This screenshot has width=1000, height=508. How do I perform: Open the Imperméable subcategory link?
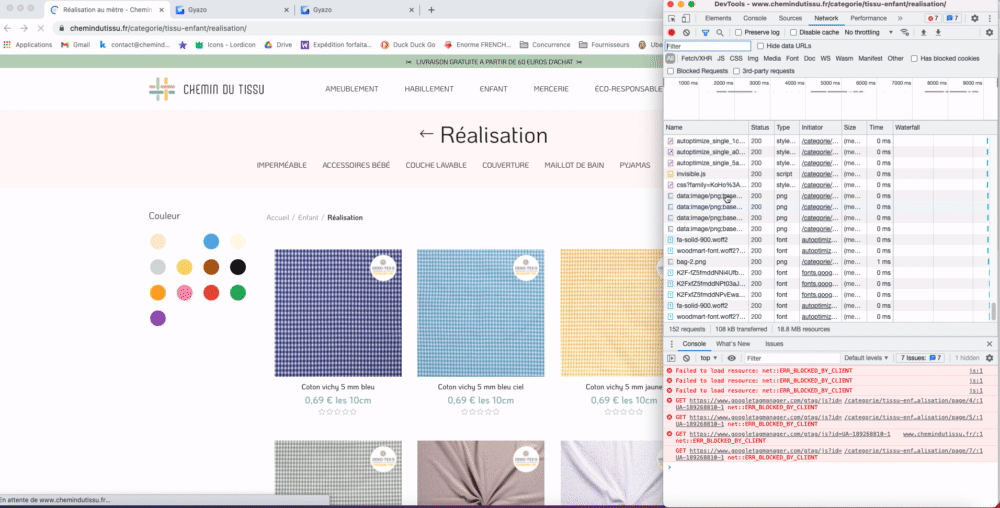(281, 165)
